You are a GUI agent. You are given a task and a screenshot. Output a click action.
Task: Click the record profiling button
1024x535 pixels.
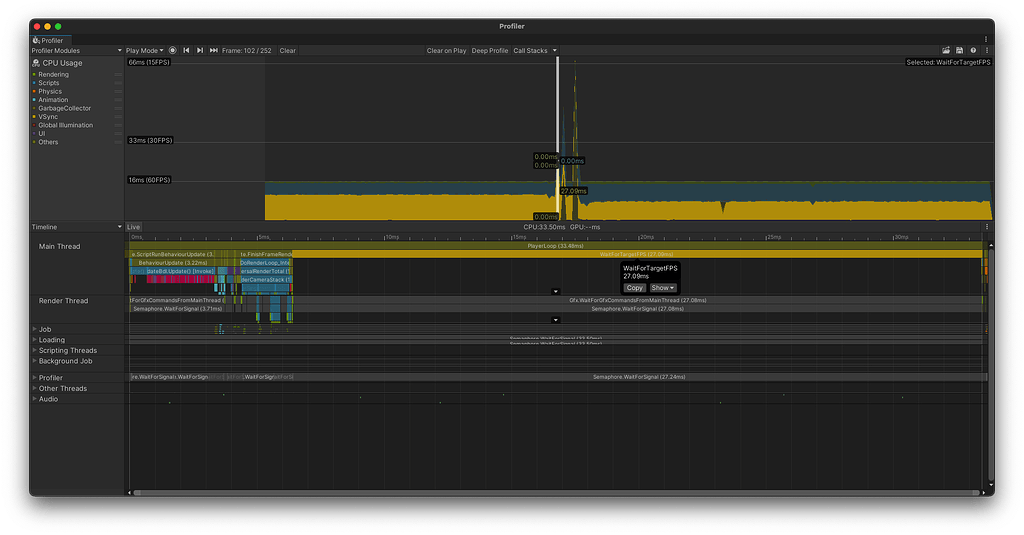pos(172,50)
